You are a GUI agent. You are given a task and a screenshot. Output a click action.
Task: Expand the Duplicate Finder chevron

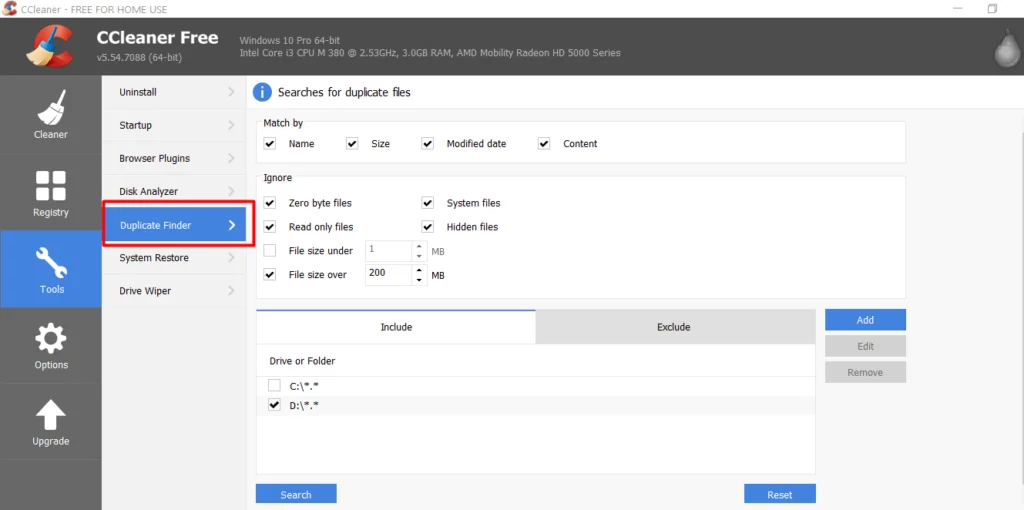click(232, 225)
